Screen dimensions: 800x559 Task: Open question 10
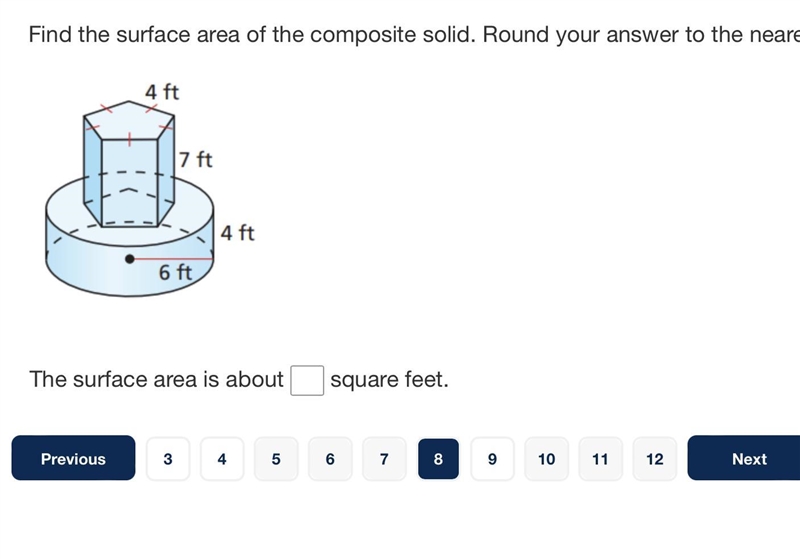pyautogui.click(x=546, y=459)
